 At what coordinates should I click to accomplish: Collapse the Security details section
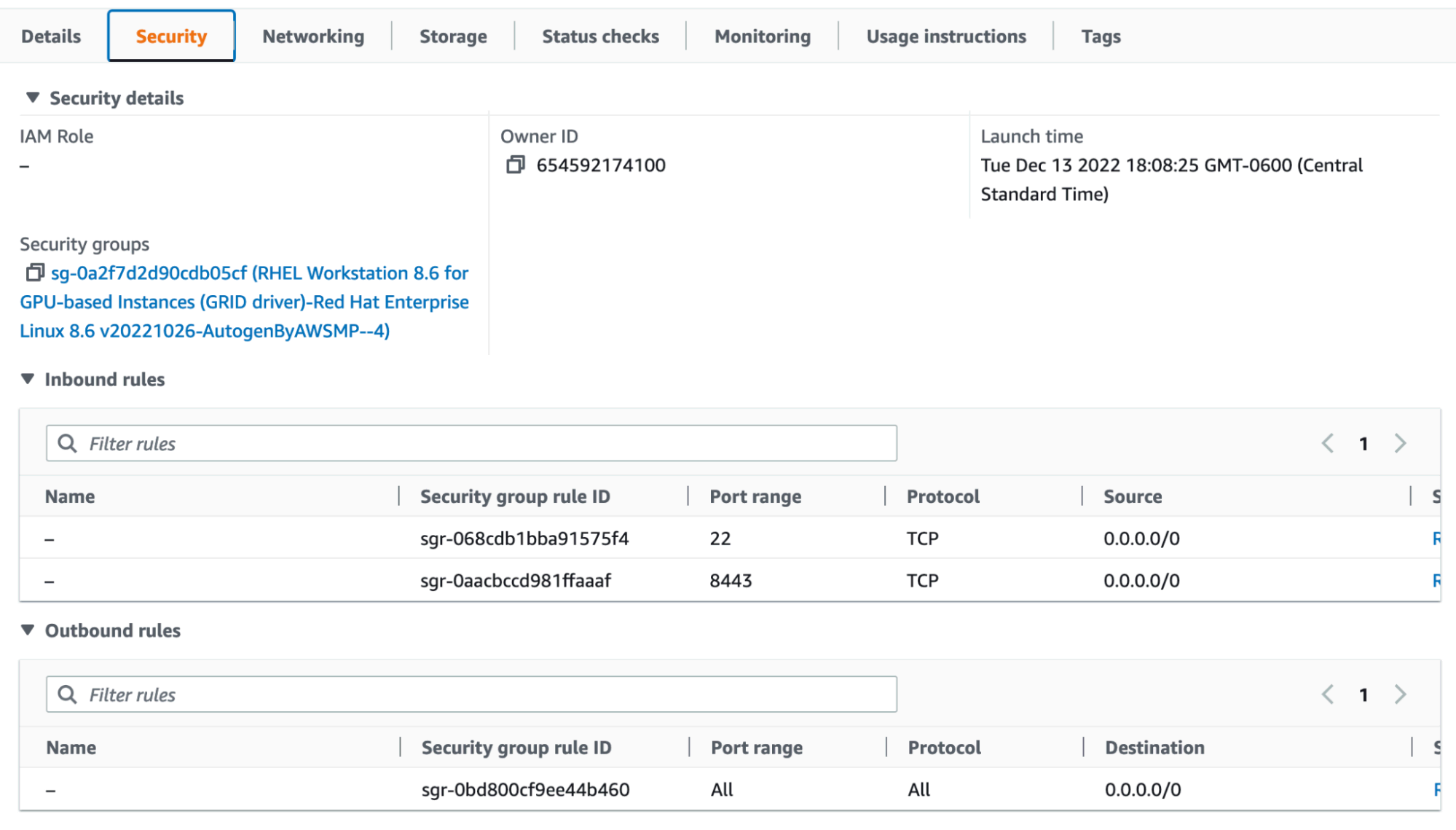coord(32,98)
